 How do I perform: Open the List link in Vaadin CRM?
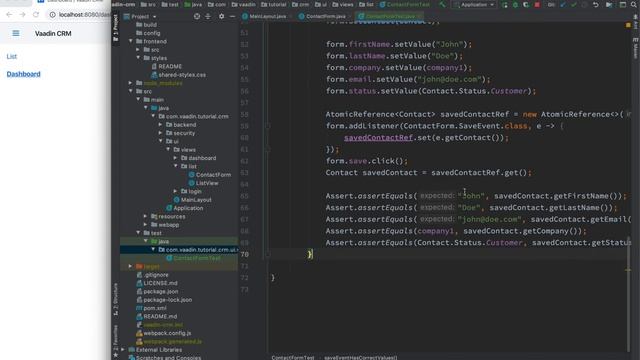[x=11, y=56]
